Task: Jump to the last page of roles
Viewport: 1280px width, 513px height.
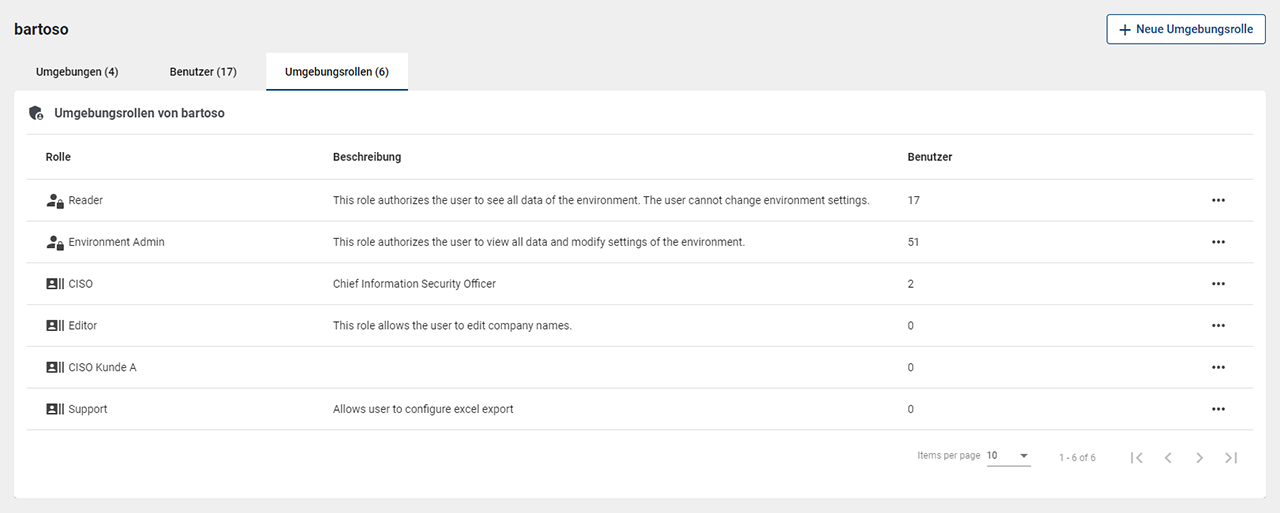Action: [x=1231, y=457]
